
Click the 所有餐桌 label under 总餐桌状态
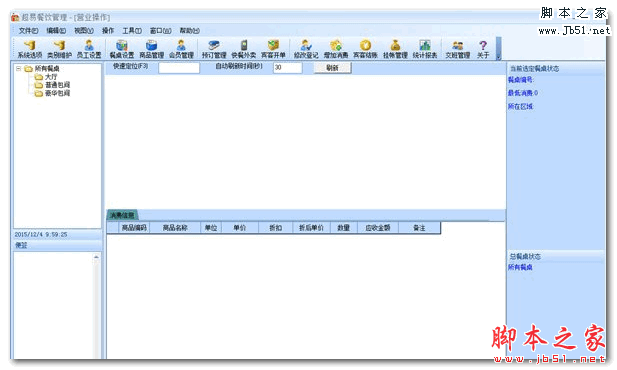pos(520,268)
